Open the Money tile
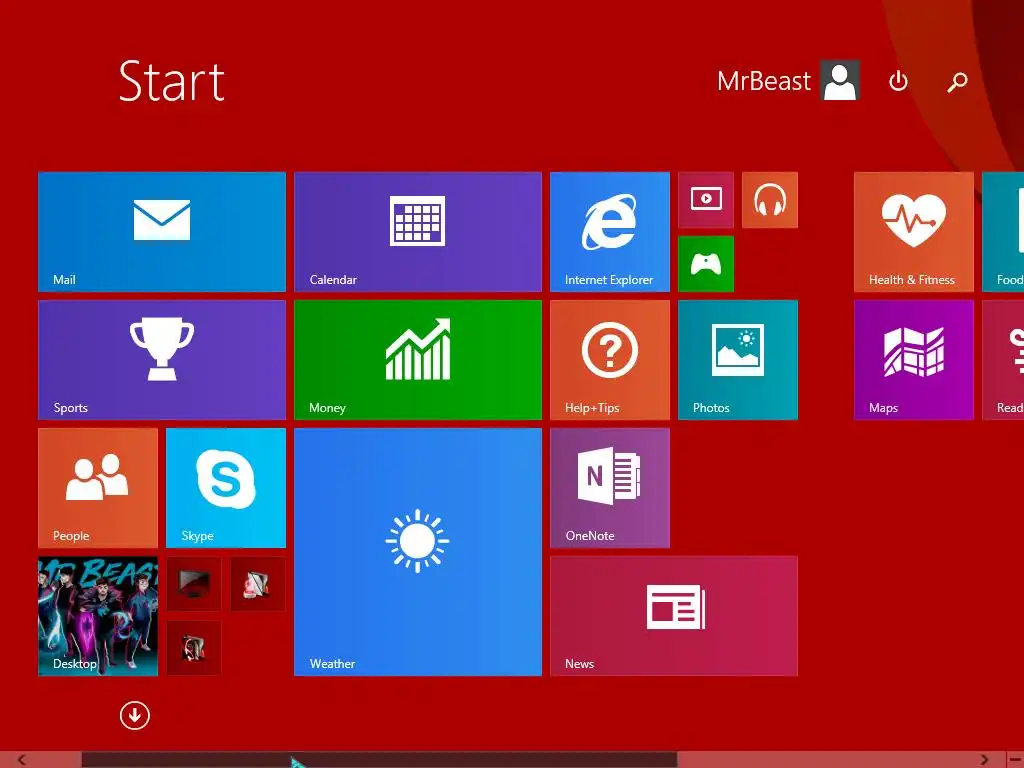This screenshot has height=768, width=1024. pyautogui.click(x=418, y=360)
